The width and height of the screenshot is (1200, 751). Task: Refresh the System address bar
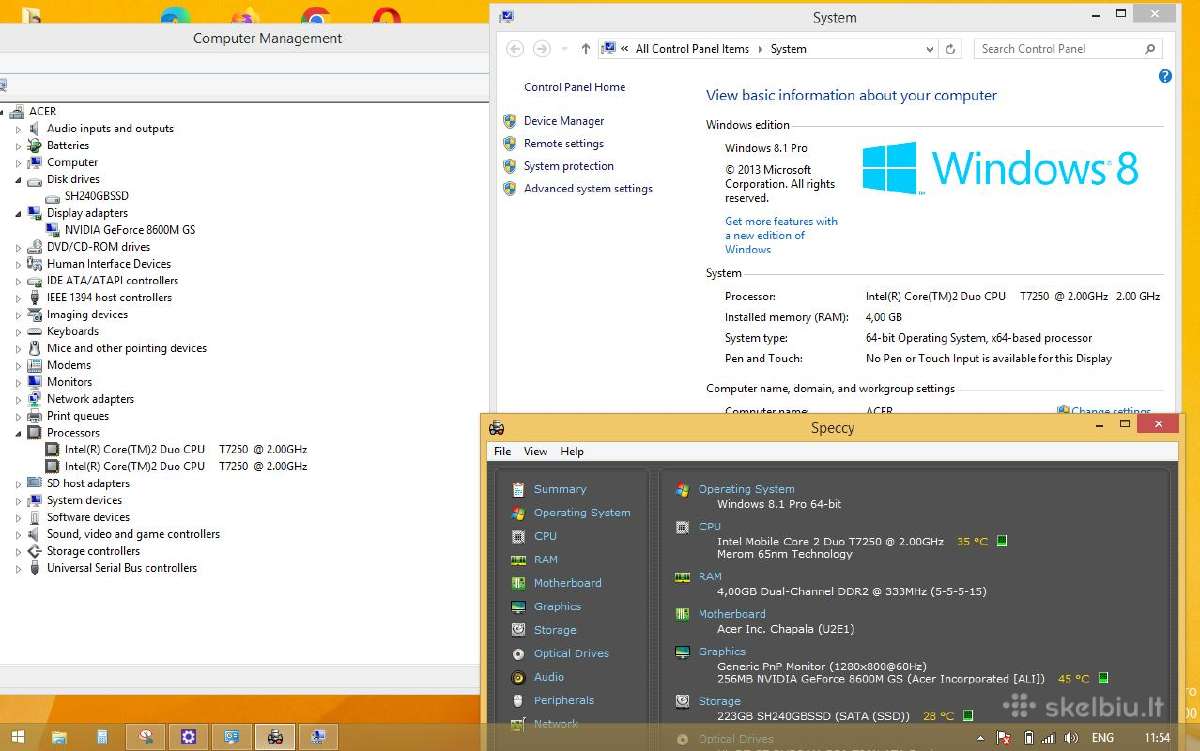click(952, 48)
